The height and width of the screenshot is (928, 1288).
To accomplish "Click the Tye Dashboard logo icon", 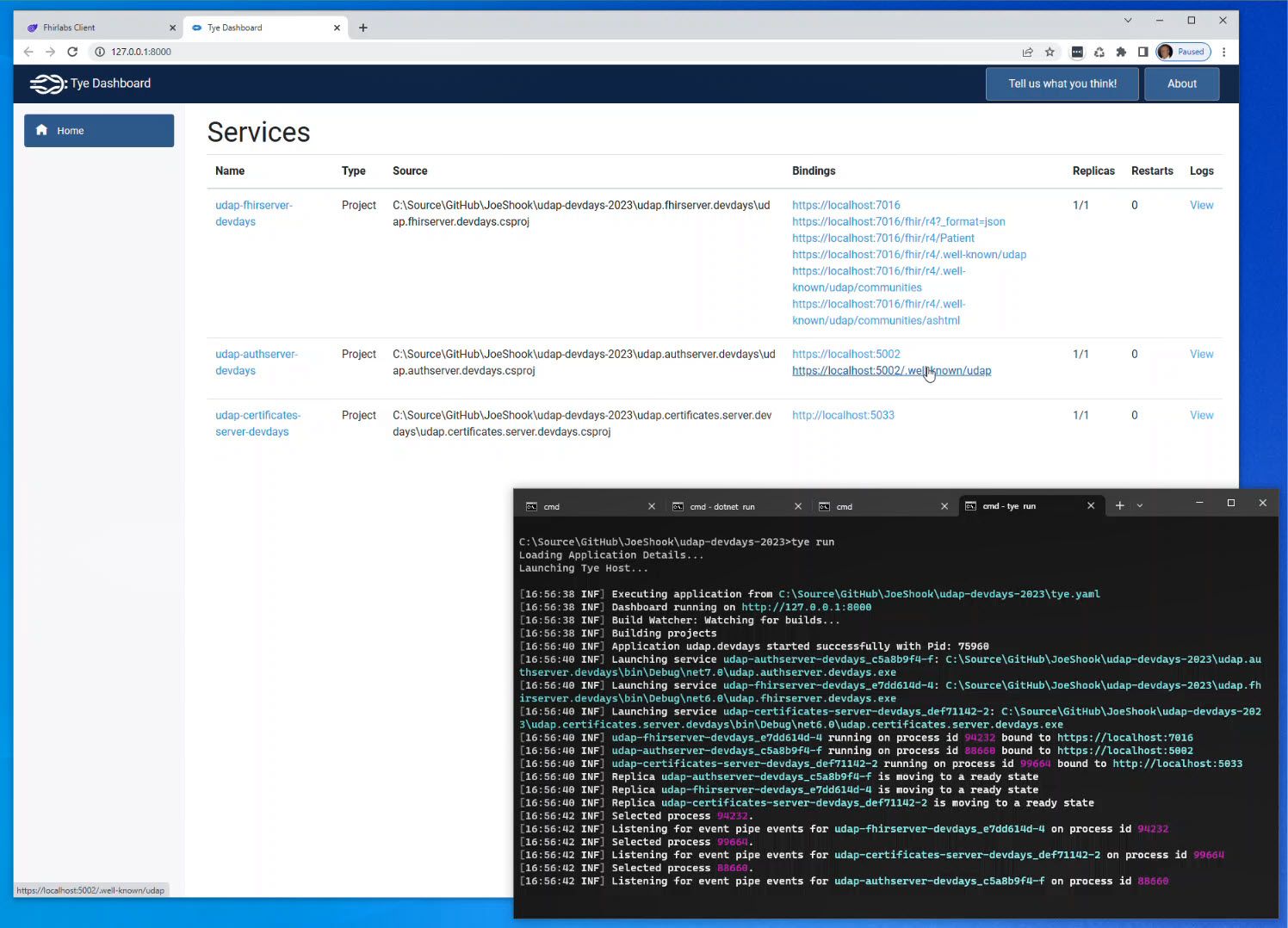I will tap(45, 84).
